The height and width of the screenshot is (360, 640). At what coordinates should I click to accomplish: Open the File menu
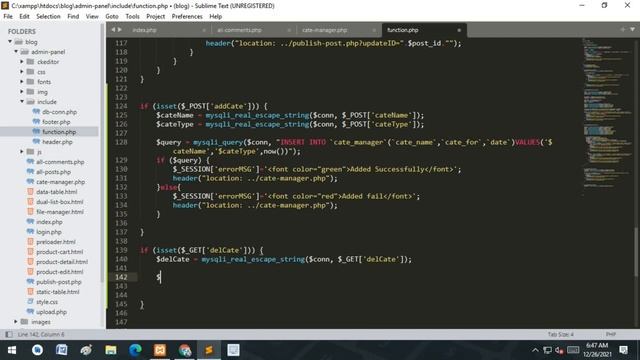click(8, 16)
